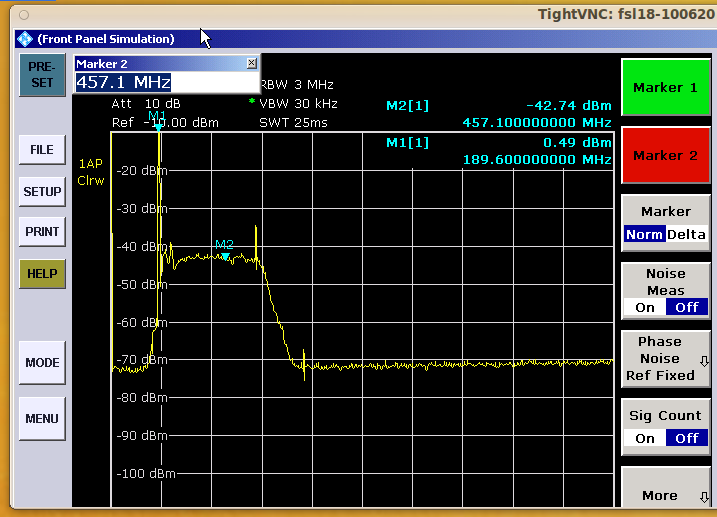Enable Sig Count by clicking On
Screen dimensions: 717x517
(x=645, y=438)
